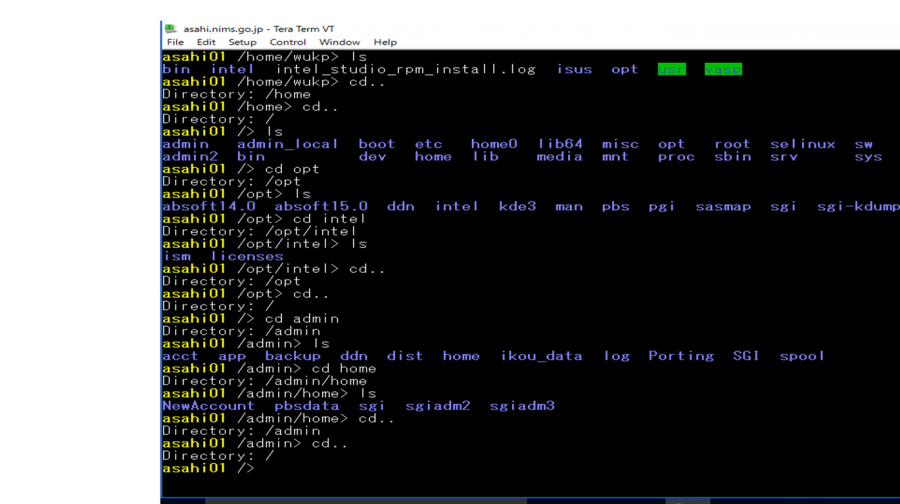Click 'sgiadm2' directory name

(x=438, y=406)
